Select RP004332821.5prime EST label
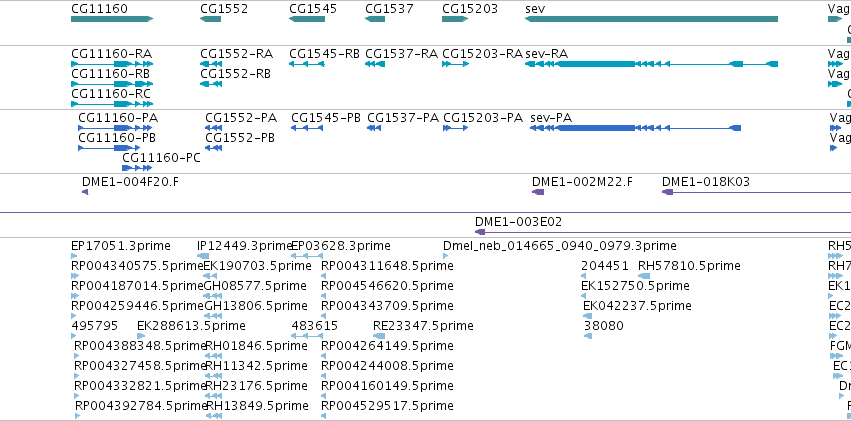This screenshot has width=851, height=421. 140,386
